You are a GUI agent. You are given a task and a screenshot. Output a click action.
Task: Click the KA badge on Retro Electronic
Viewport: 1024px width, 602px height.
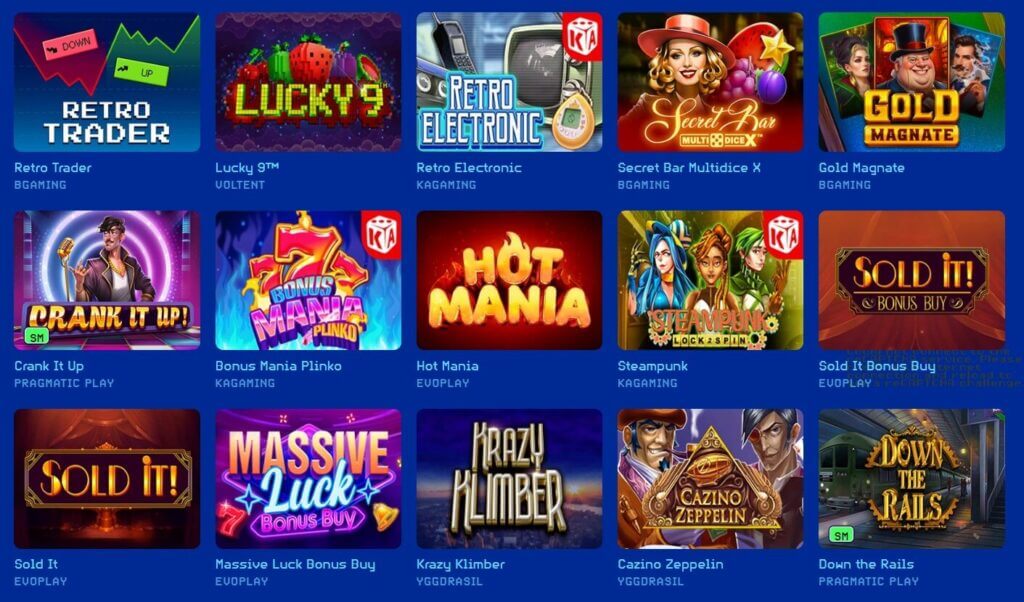(x=582, y=36)
